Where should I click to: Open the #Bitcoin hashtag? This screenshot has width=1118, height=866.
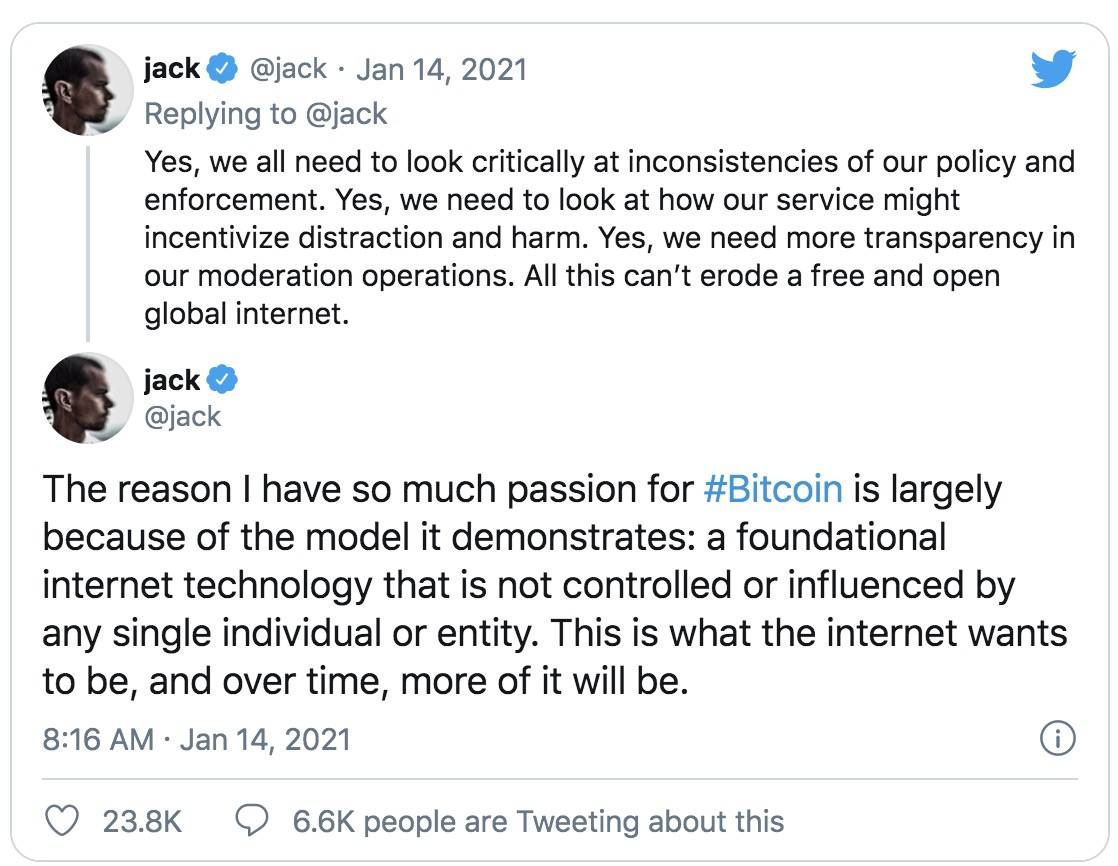773,489
